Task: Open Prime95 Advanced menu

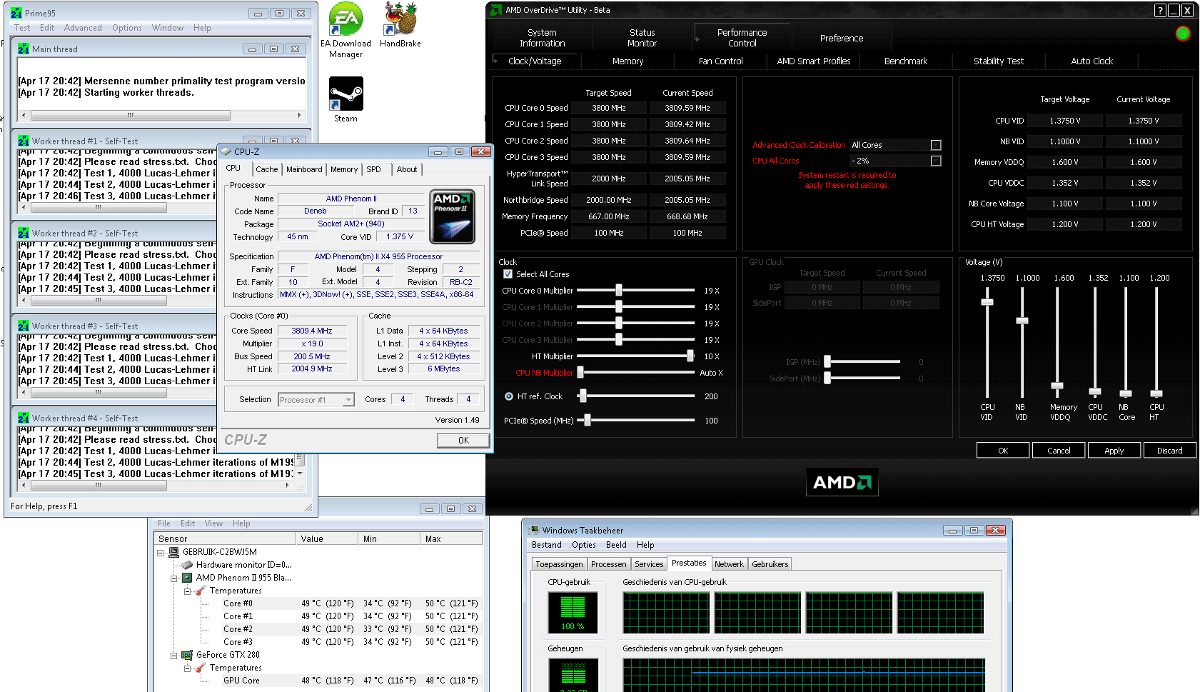Action: pyautogui.click(x=82, y=28)
